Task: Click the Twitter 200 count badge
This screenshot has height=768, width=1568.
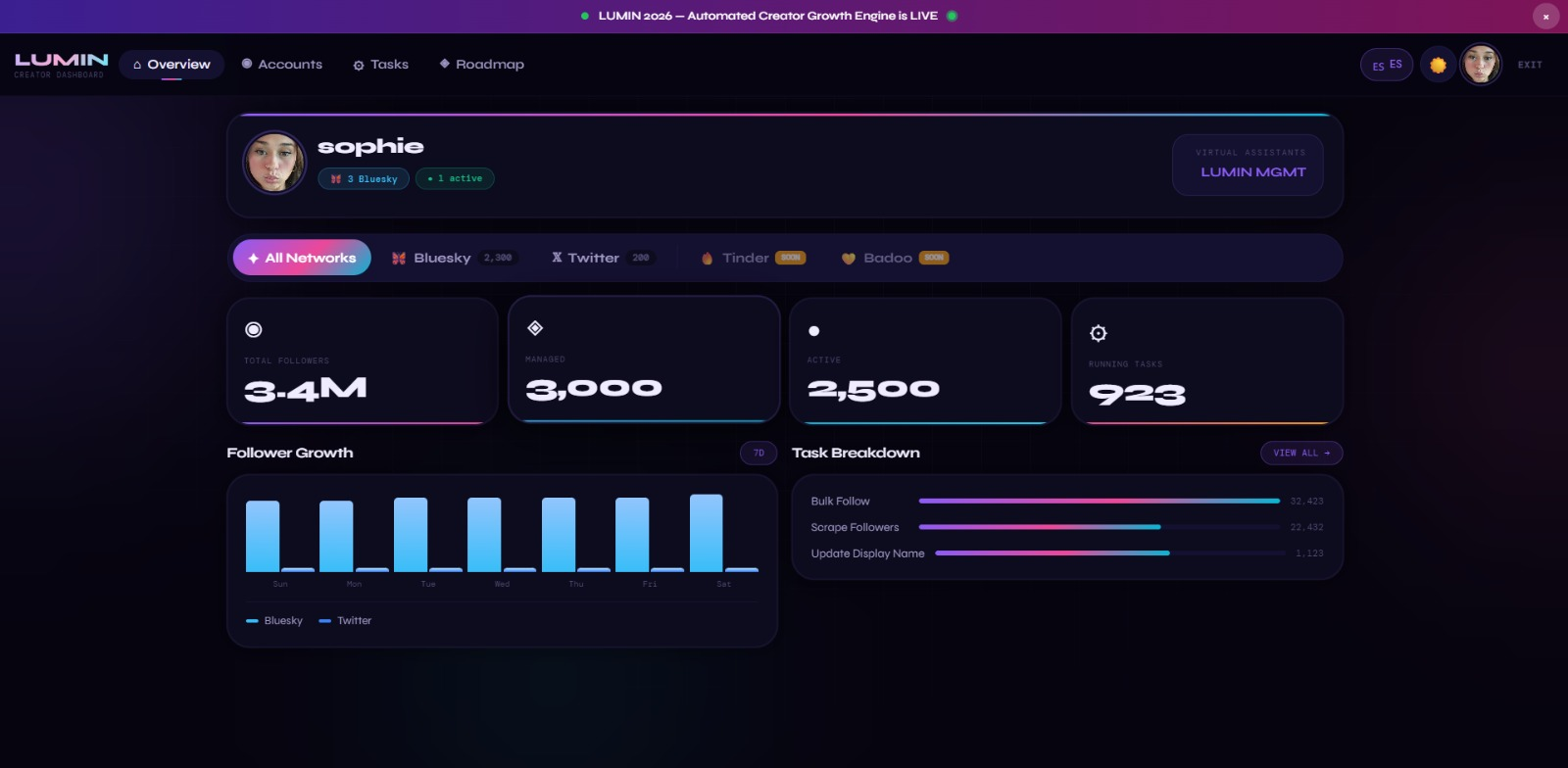Action: [x=641, y=258]
